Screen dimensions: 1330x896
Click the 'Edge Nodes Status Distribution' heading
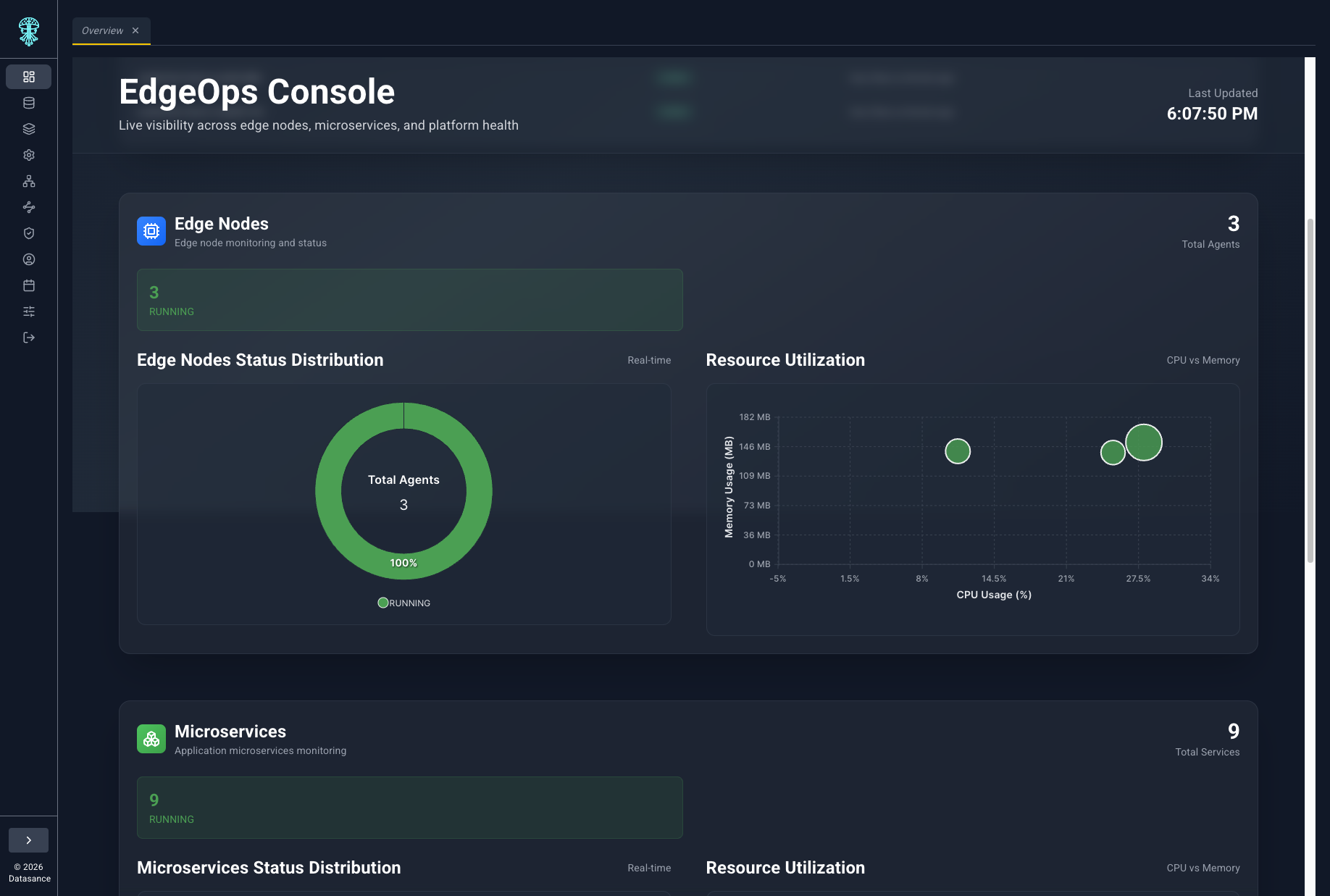[260, 360]
